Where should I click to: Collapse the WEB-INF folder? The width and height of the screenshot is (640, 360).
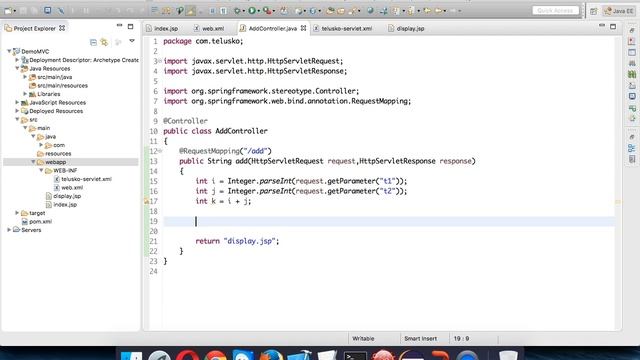tap(41, 171)
